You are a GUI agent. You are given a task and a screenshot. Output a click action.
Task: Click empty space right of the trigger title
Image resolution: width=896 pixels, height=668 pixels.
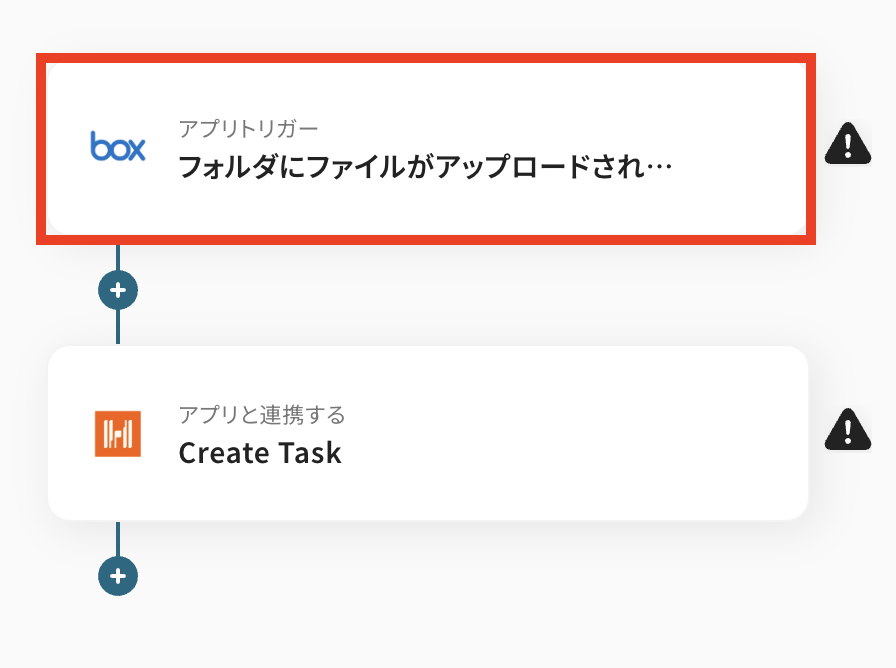point(740,165)
